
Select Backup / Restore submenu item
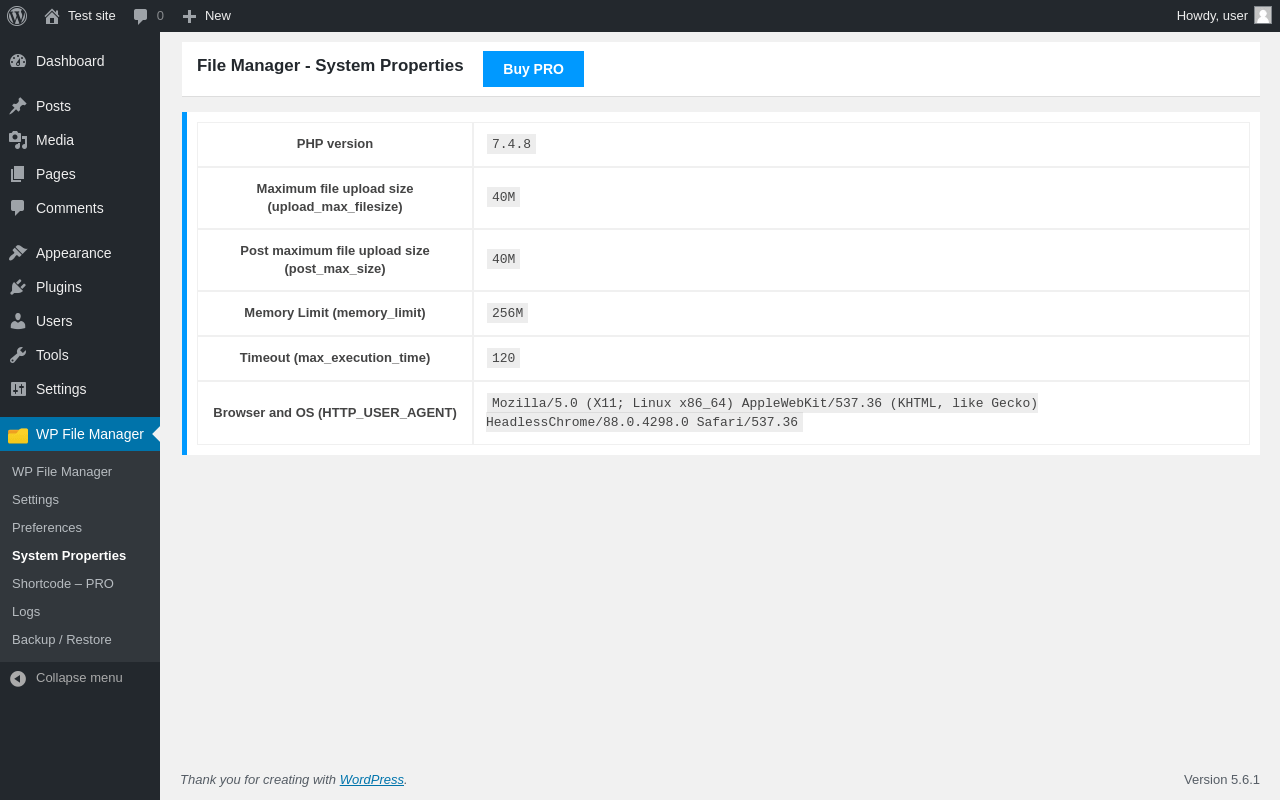pyautogui.click(x=62, y=640)
